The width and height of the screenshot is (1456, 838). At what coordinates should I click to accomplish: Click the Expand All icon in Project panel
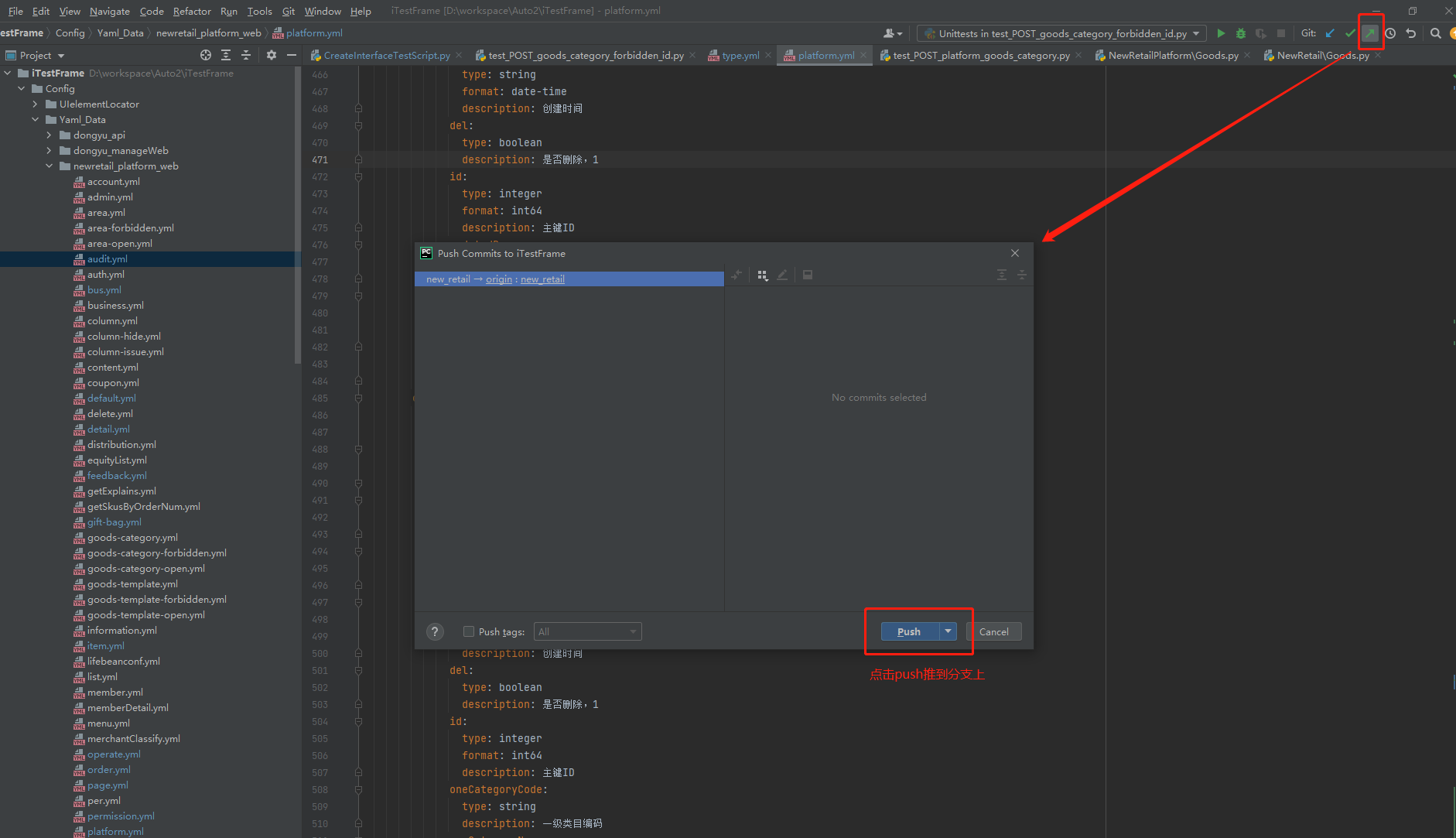coord(226,55)
